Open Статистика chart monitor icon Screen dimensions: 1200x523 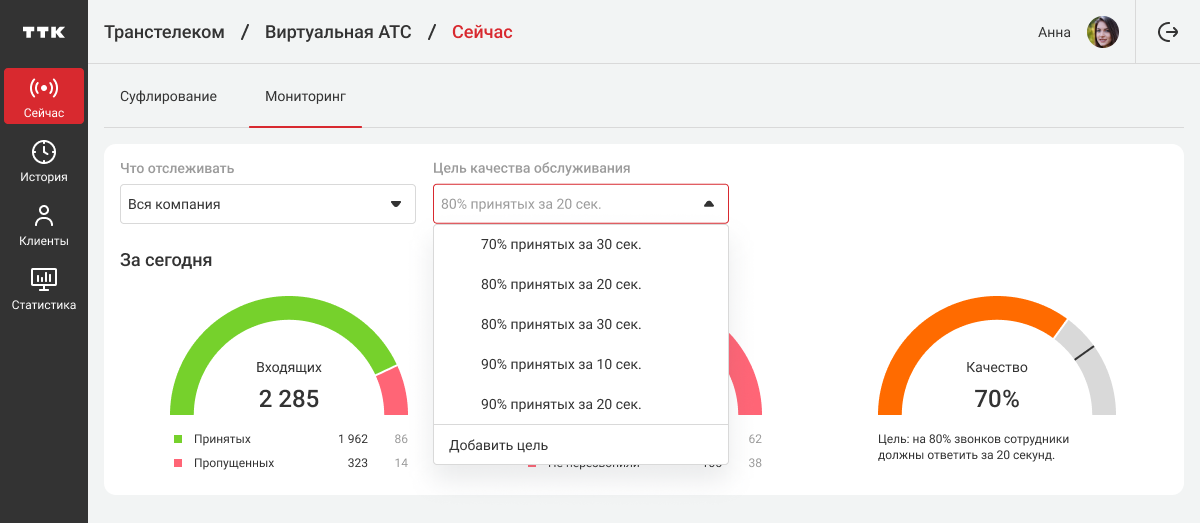[x=44, y=278]
